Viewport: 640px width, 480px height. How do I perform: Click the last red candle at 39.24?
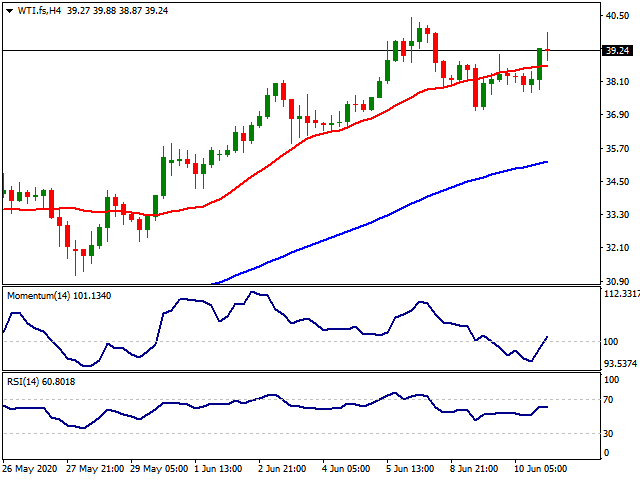pos(547,50)
